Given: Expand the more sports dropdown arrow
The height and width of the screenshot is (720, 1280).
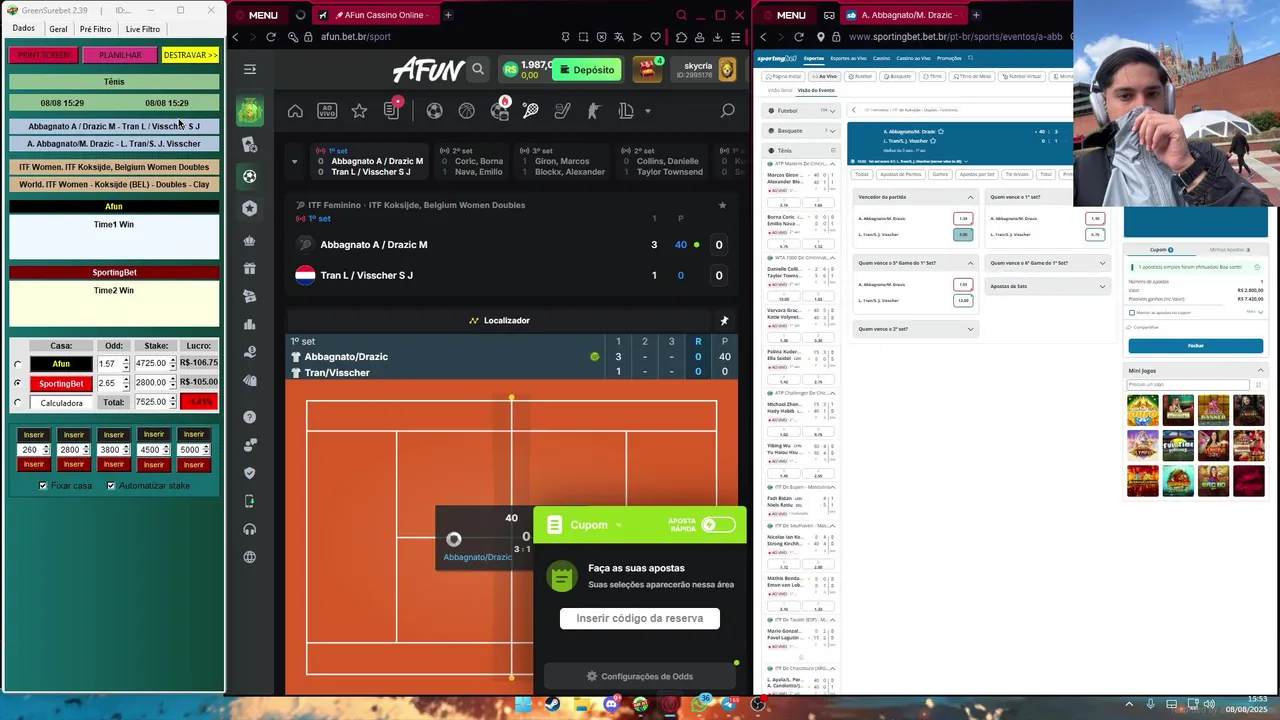Looking at the screenshot, I should point(648,111).
